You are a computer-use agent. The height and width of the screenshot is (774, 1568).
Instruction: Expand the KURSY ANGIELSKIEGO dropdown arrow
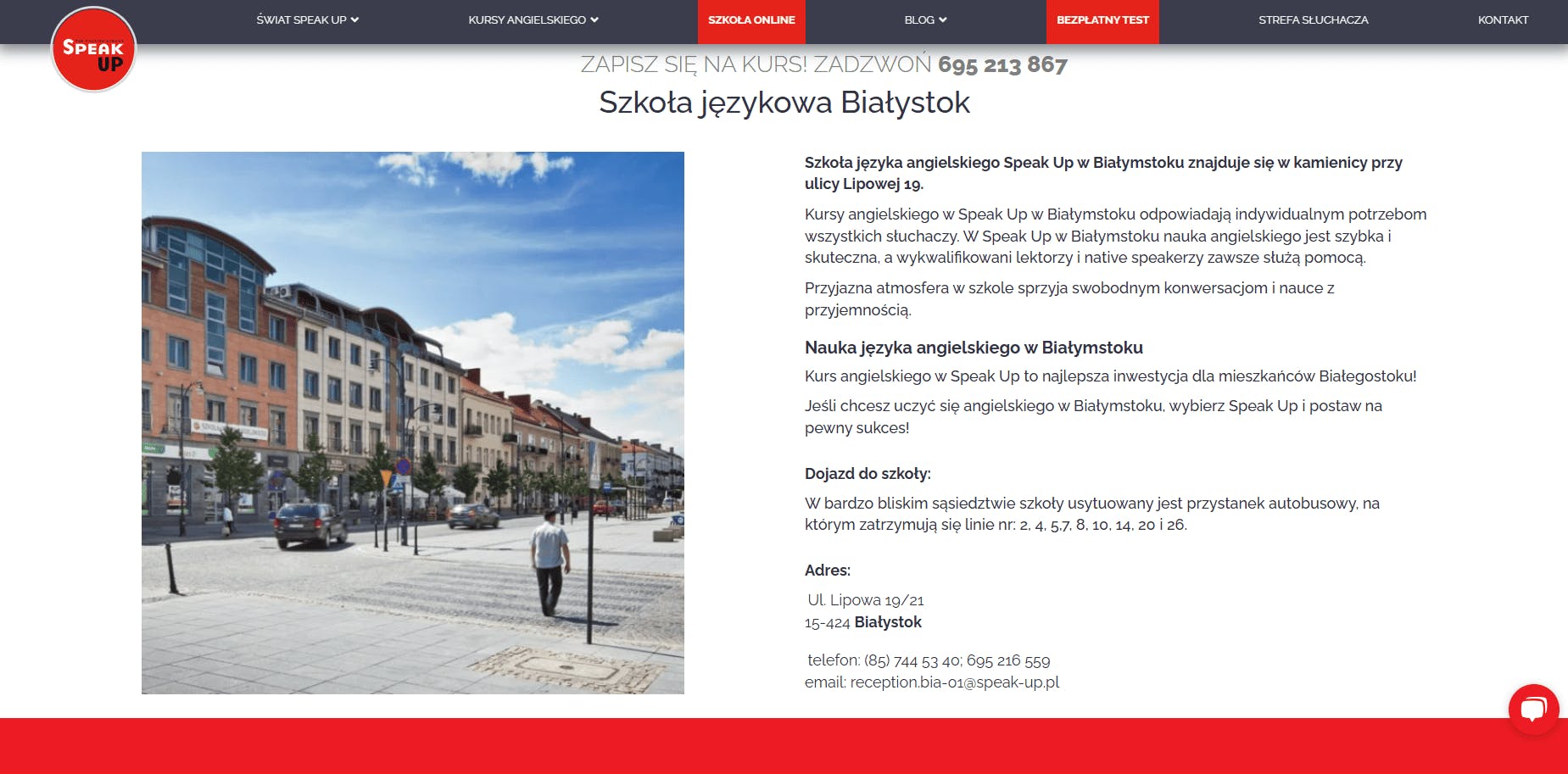click(596, 19)
